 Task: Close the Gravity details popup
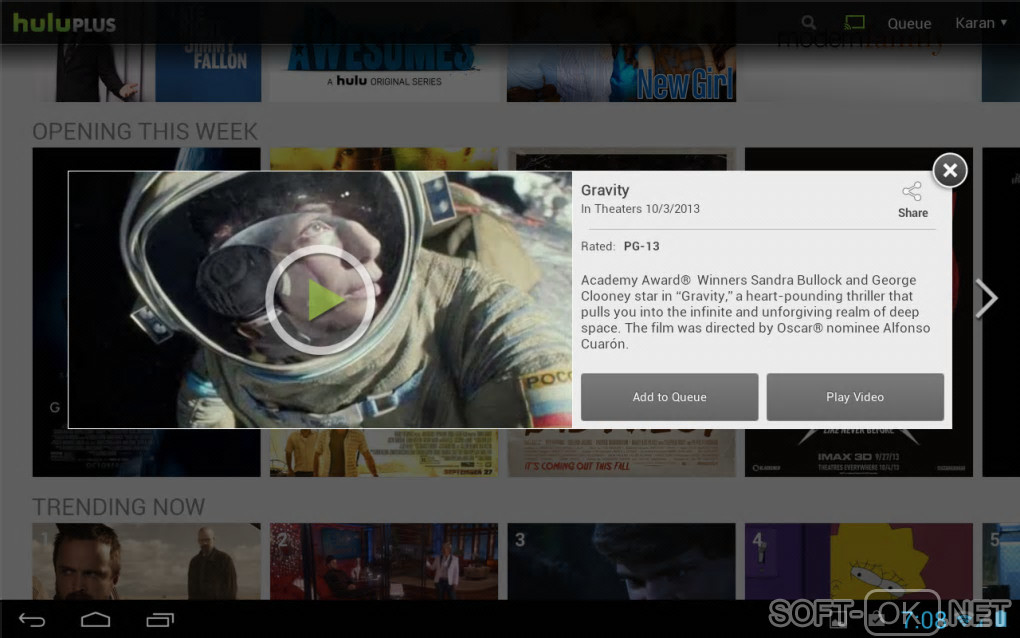point(950,170)
